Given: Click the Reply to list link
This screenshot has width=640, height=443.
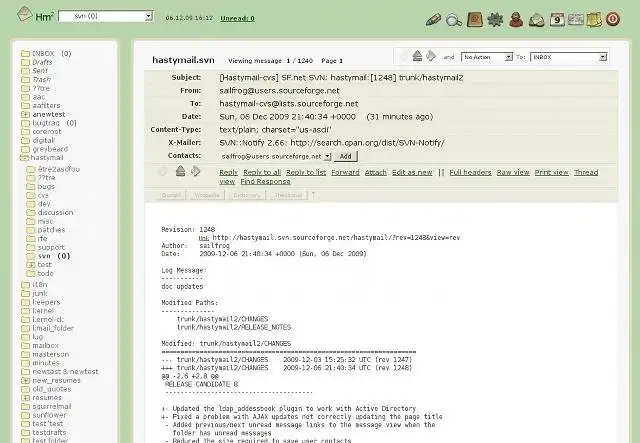Looking at the screenshot, I should pyautogui.click(x=306, y=172).
